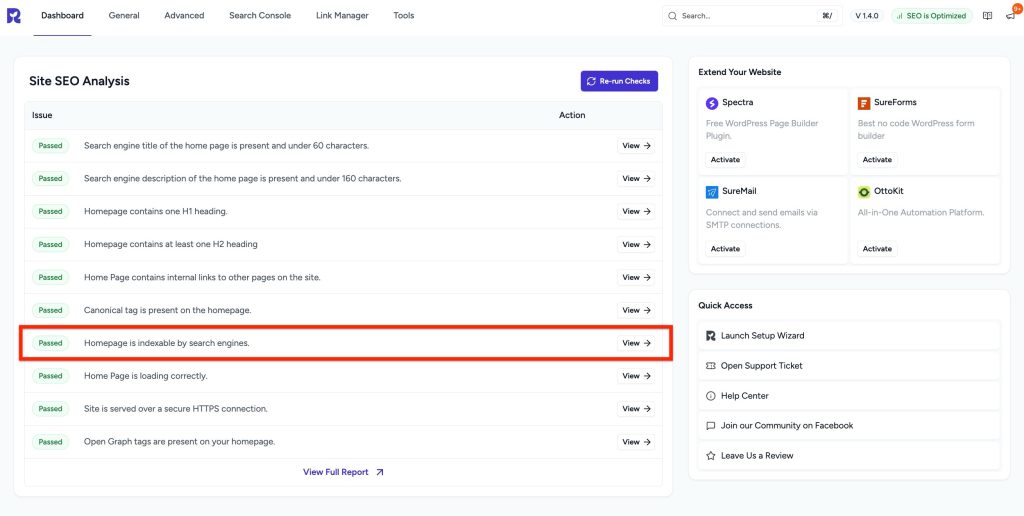The image size is (1024, 516).
Task: Click the SureMail plugin logo
Action: (x=712, y=192)
